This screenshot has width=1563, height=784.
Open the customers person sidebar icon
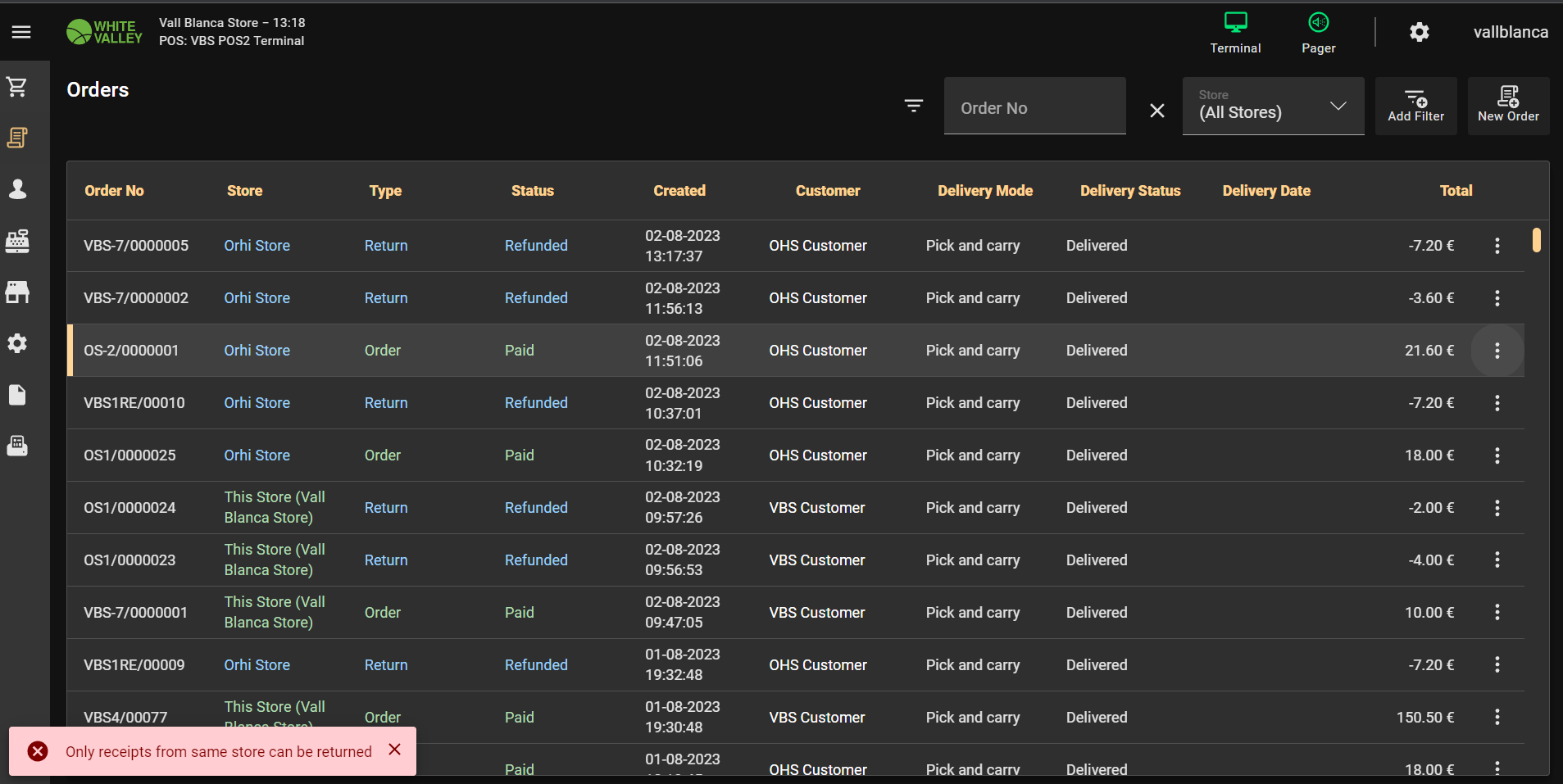point(17,189)
